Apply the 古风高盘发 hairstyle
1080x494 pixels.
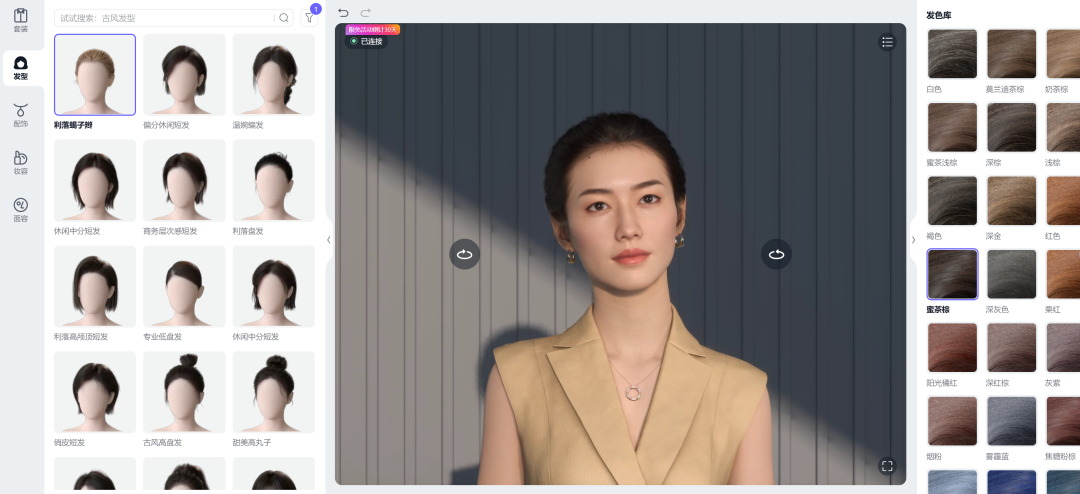pyautogui.click(x=184, y=392)
